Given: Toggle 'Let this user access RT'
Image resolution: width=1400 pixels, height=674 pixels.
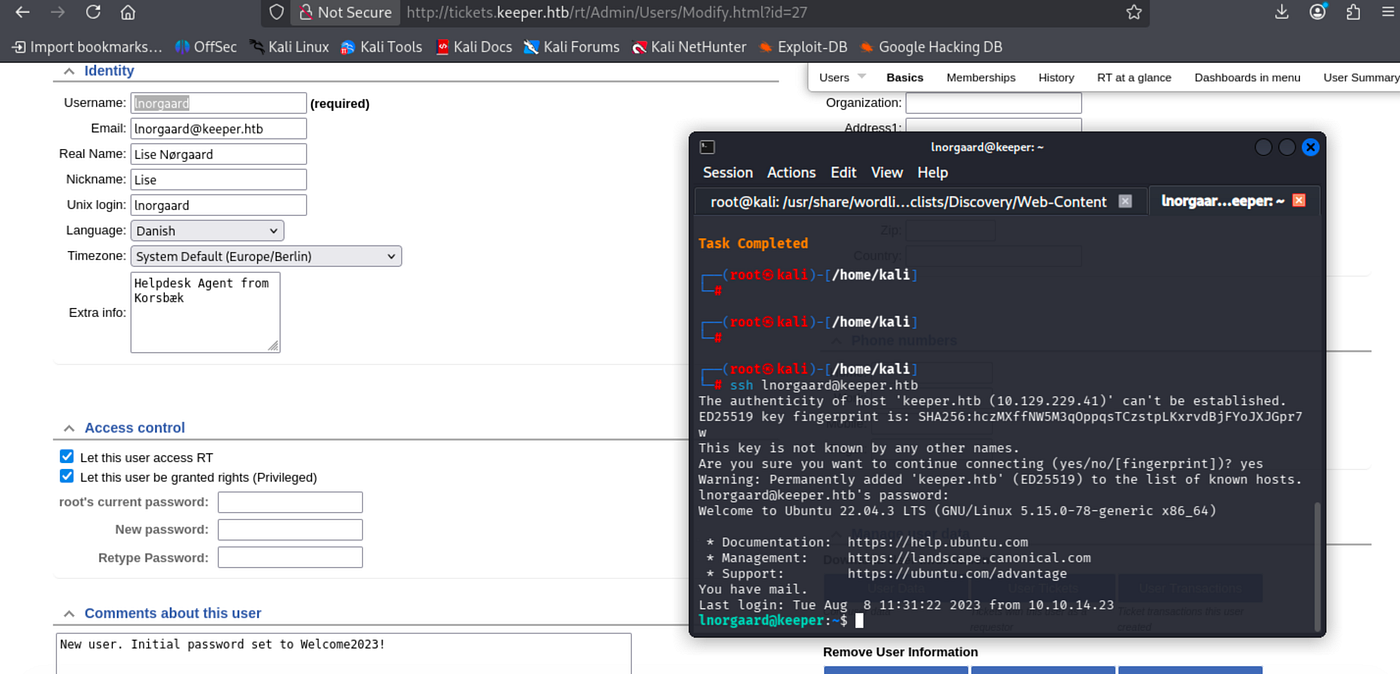Looking at the screenshot, I should tap(67, 457).
